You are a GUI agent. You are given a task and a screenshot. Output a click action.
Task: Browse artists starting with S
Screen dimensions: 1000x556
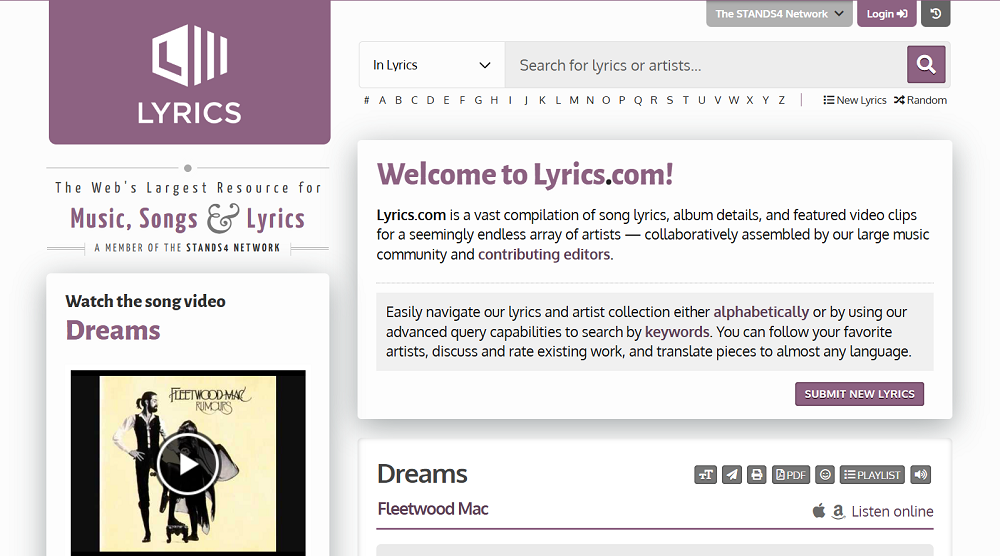pos(670,100)
